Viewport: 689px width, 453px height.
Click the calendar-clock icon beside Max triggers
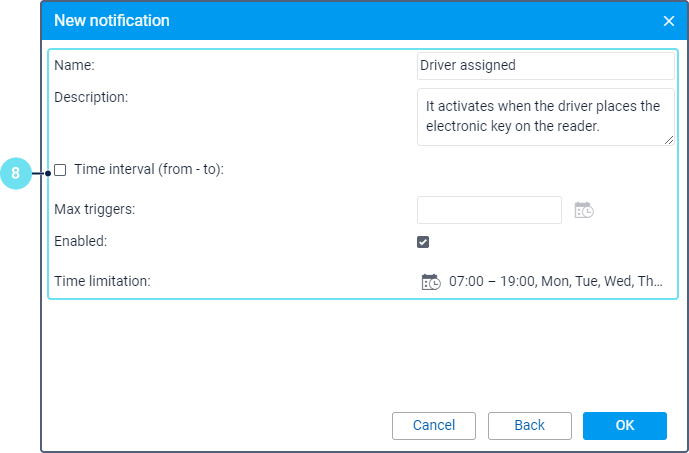click(x=584, y=210)
